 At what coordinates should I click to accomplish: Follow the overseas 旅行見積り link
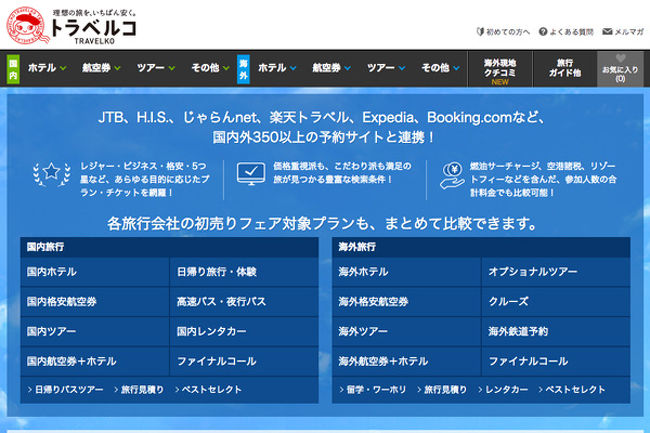(442, 390)
